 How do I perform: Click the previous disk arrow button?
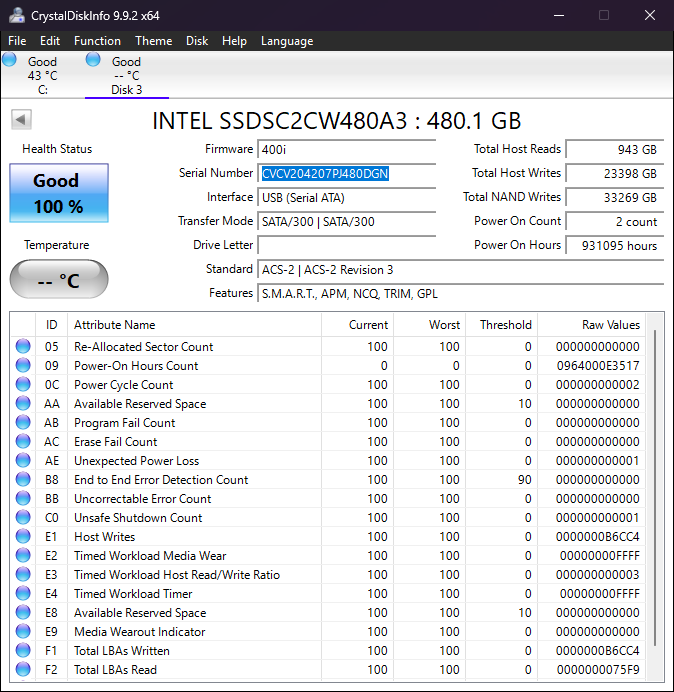(x=21, y=119)
